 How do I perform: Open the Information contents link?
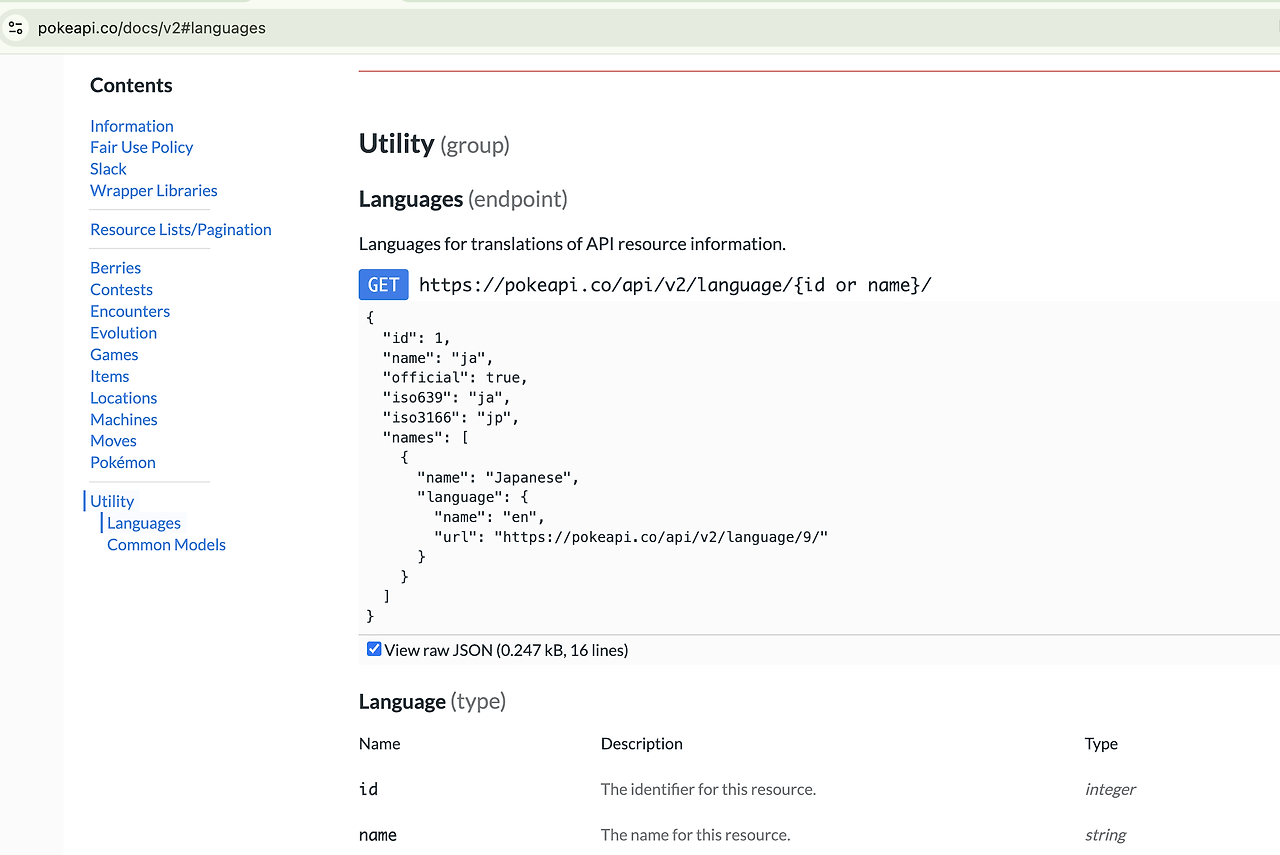[131, 126]
